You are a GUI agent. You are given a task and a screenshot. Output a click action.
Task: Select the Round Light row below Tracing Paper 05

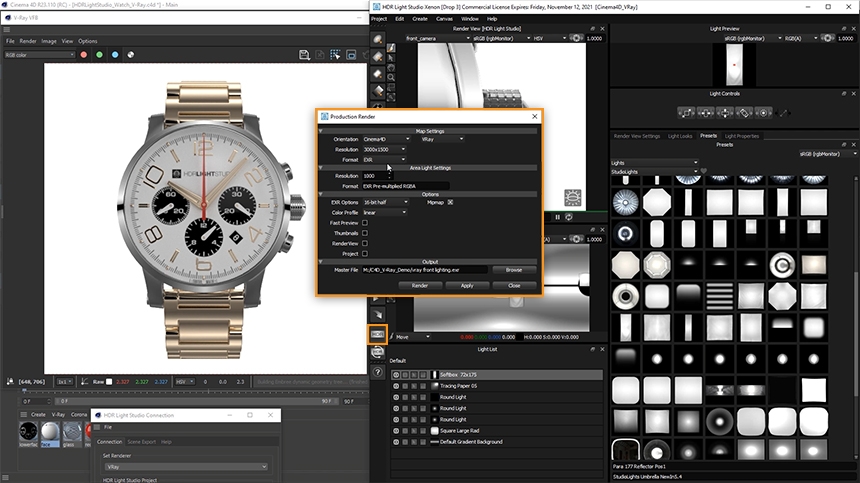[x=496, y=397]
